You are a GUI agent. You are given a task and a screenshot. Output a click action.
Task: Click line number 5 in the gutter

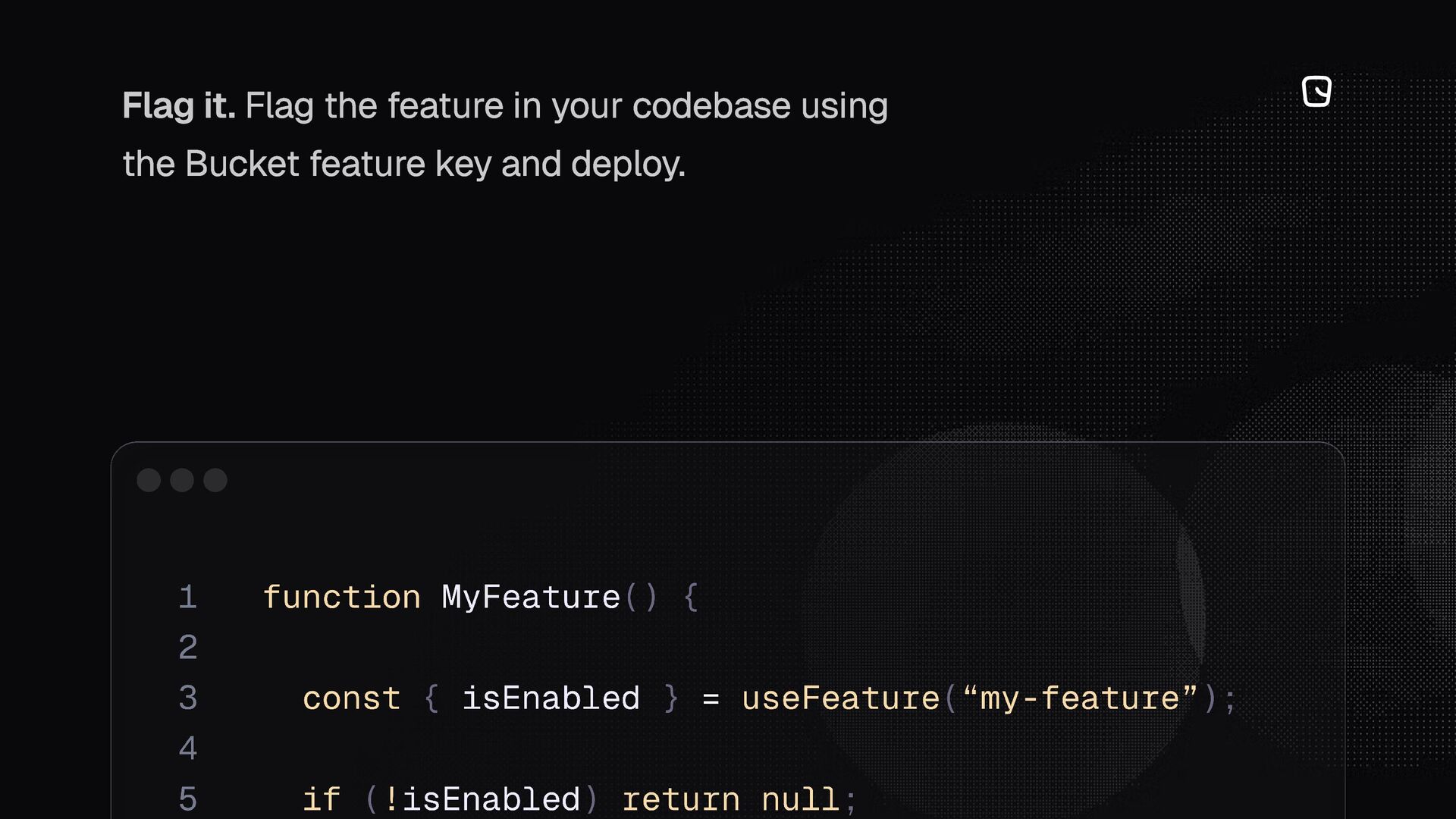(188, 799)
